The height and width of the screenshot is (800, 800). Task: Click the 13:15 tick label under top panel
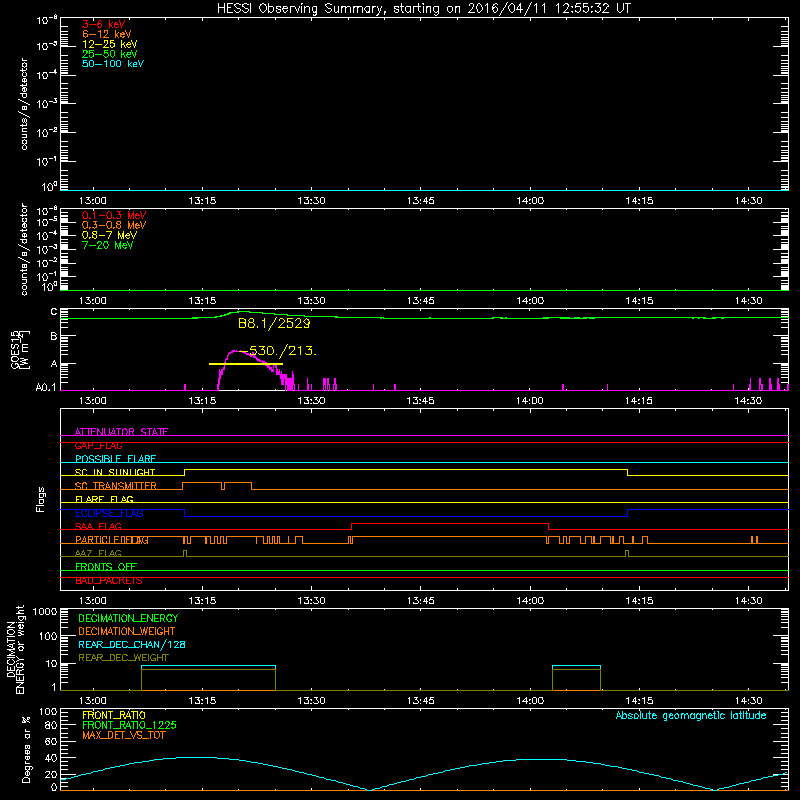pos(202,201)
